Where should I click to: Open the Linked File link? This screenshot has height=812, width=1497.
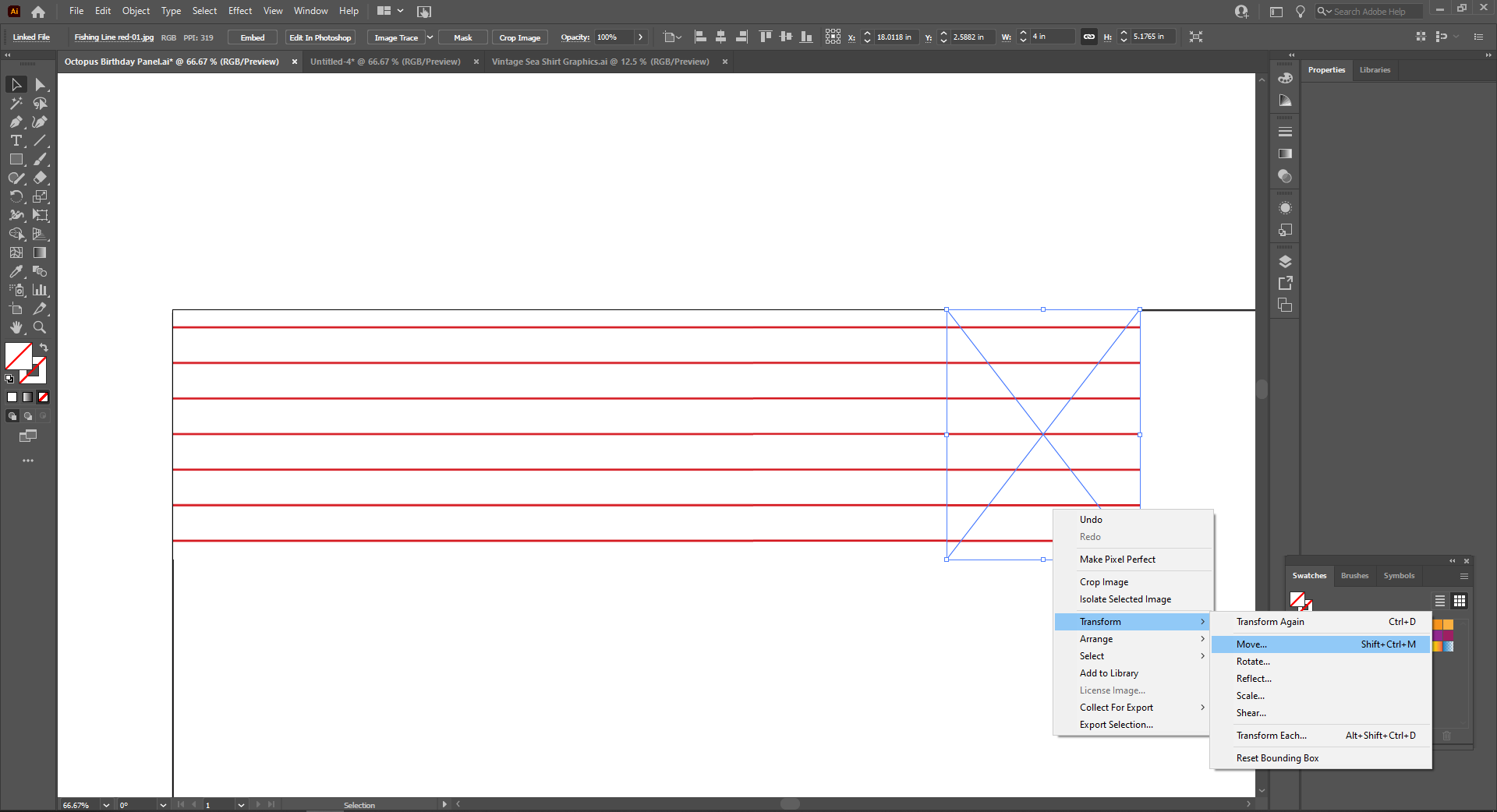(31, 37)
